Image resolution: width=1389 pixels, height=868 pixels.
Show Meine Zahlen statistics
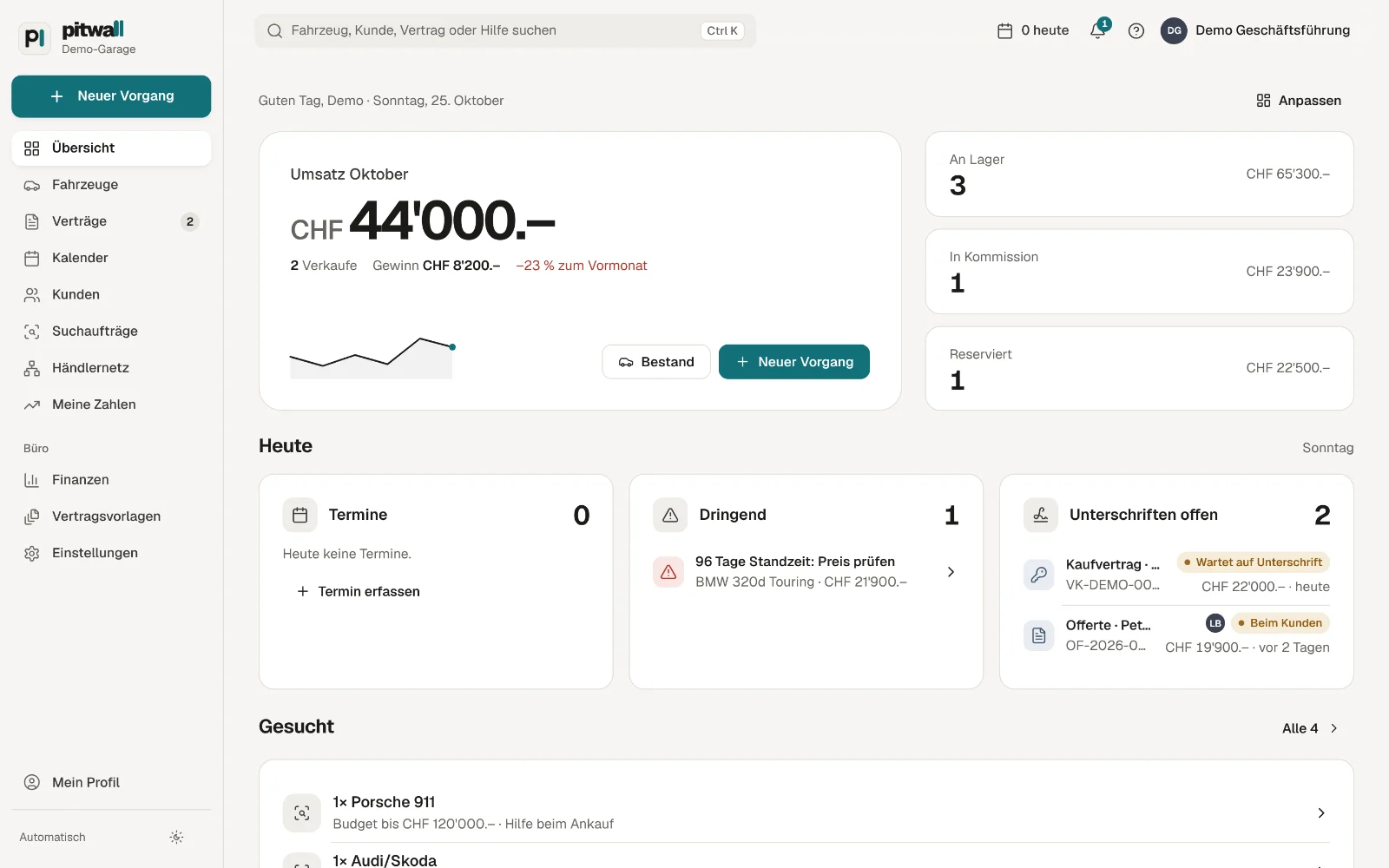[111, 404]
